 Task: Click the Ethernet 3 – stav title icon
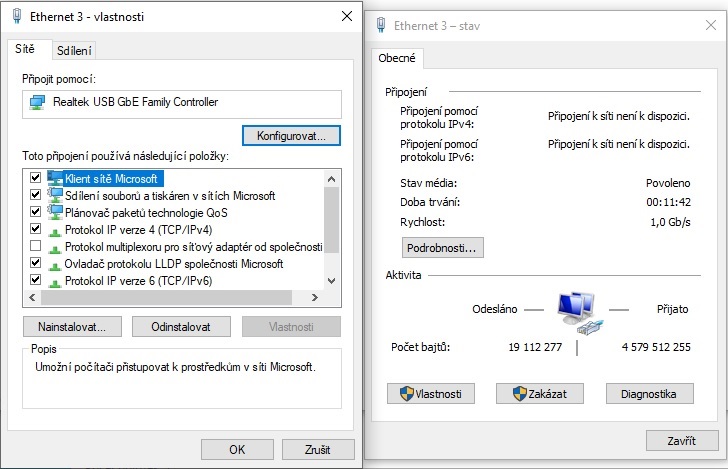tap(380, 24)
